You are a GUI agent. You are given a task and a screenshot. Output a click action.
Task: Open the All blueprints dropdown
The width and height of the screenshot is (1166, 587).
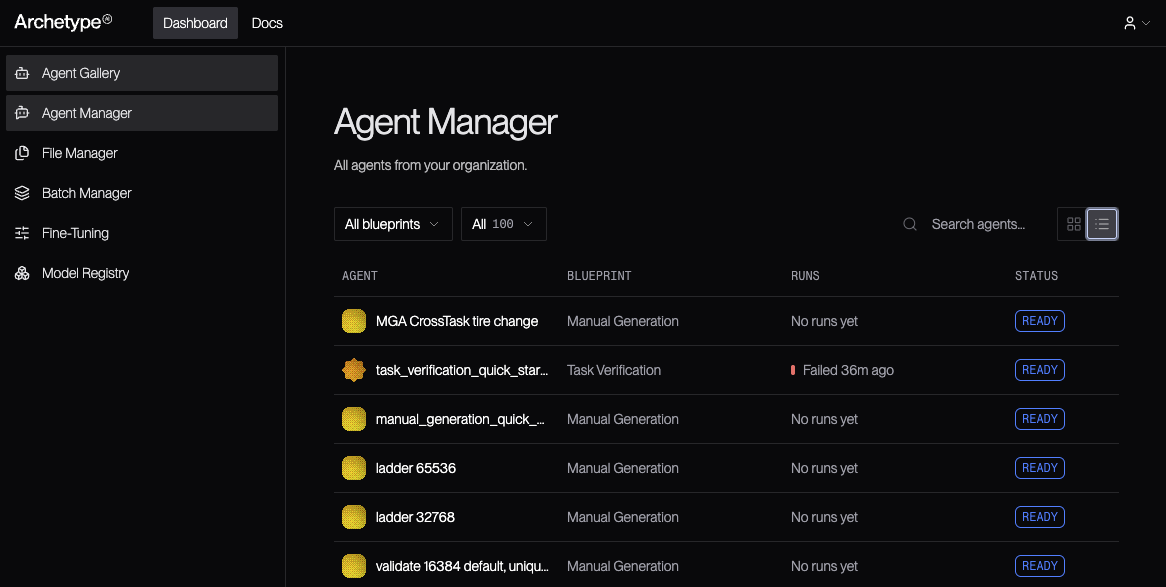(x=393, y=224)
